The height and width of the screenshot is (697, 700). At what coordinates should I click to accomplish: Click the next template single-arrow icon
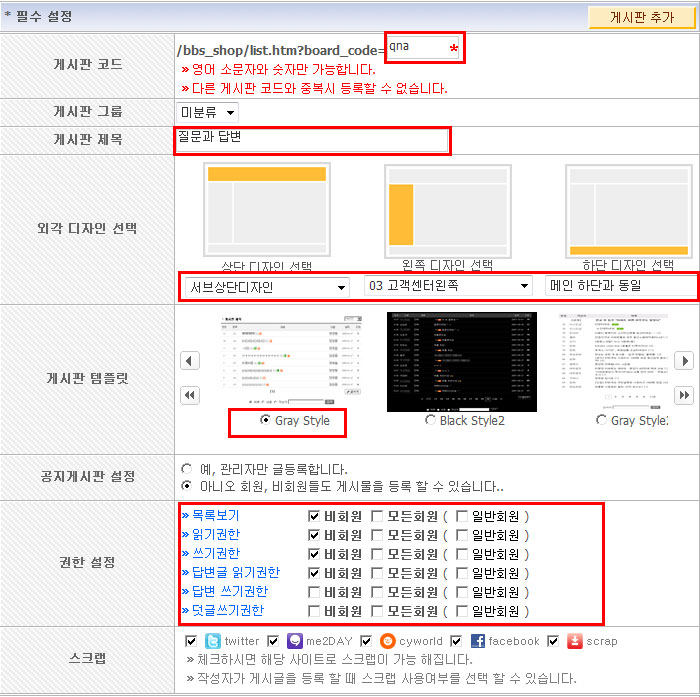pos(684,361)
